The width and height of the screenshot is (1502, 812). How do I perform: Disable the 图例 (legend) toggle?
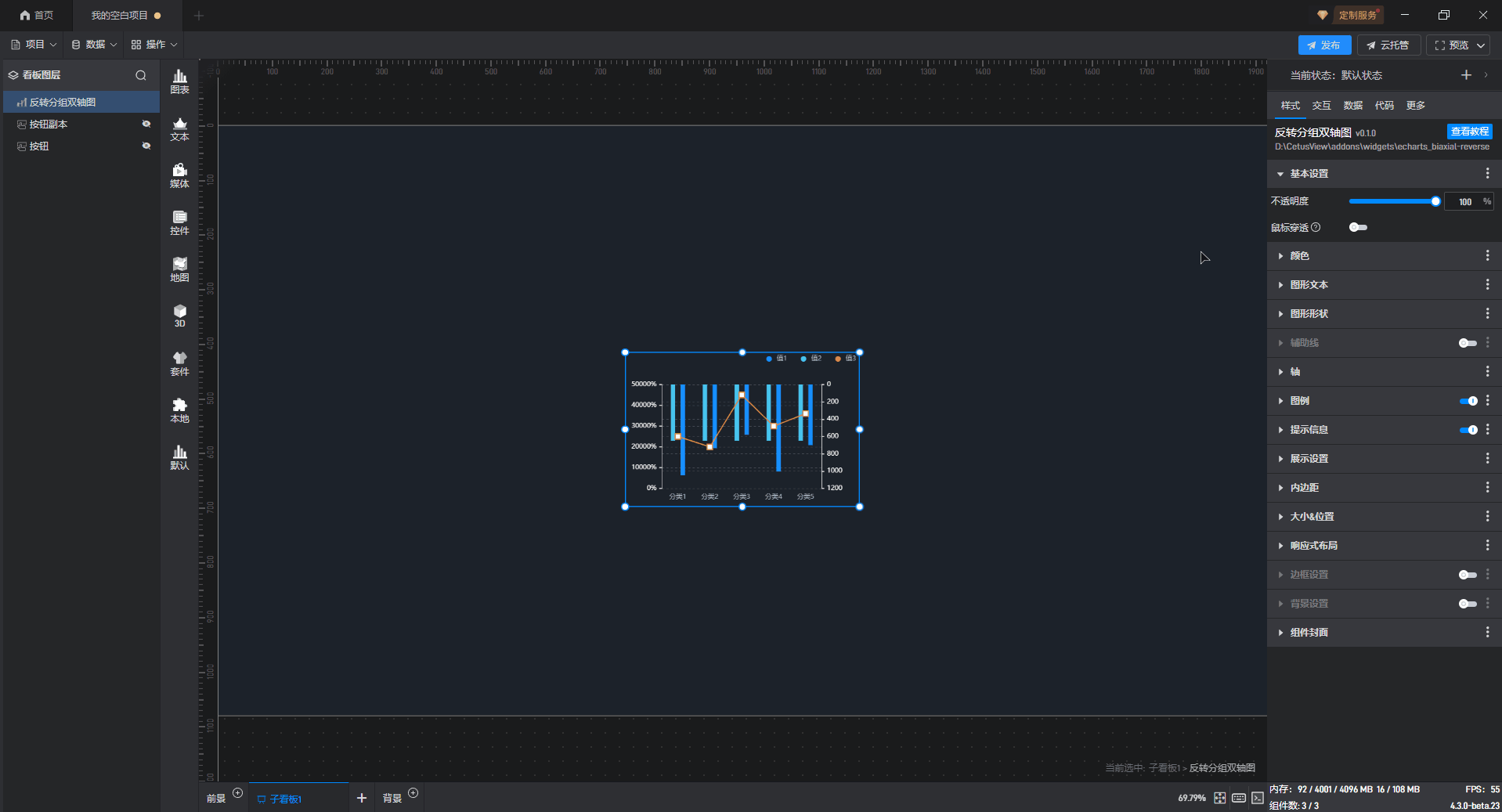tap(1468, 401)
